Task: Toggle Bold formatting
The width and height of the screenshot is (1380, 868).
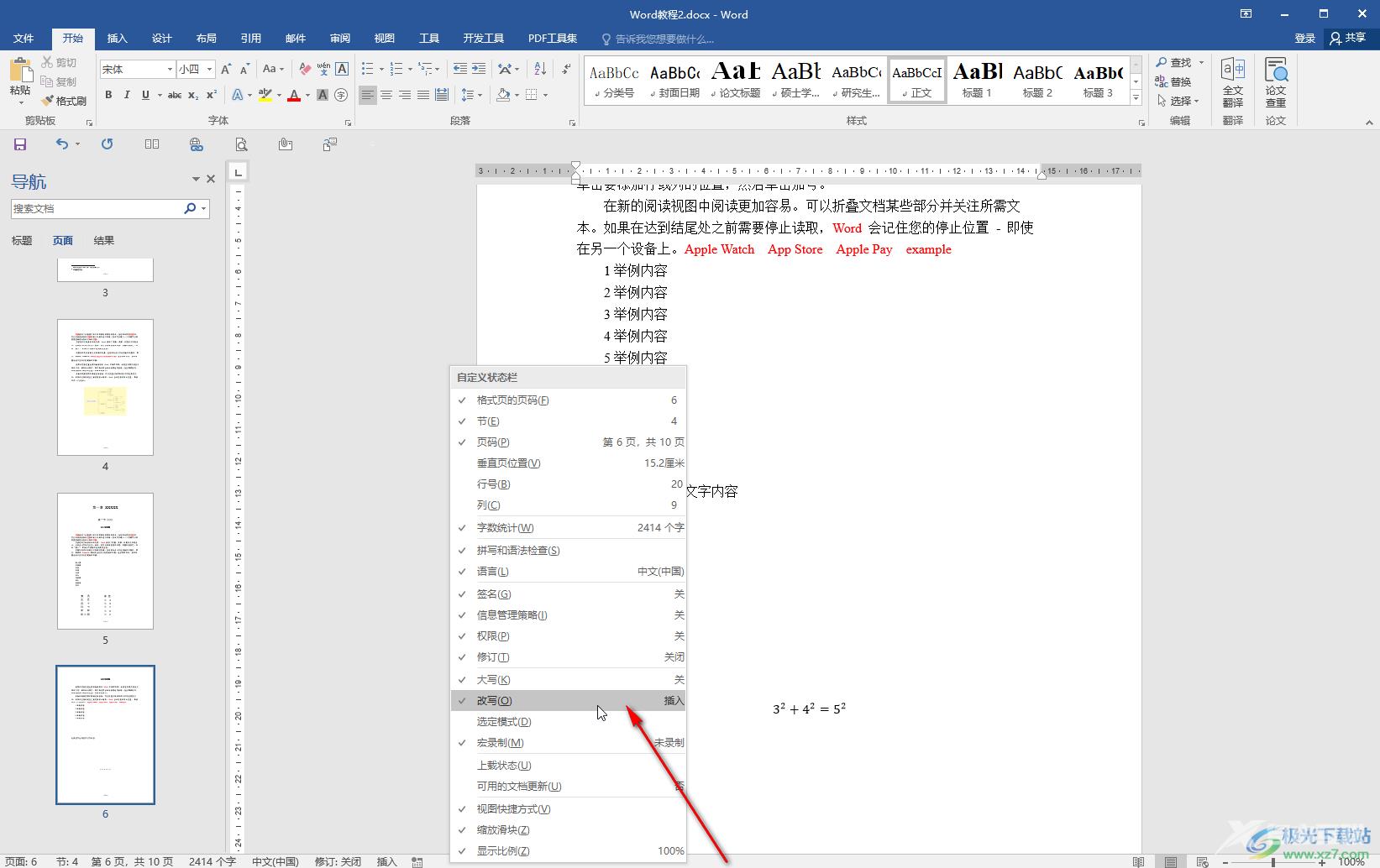Action: [108, 95]
